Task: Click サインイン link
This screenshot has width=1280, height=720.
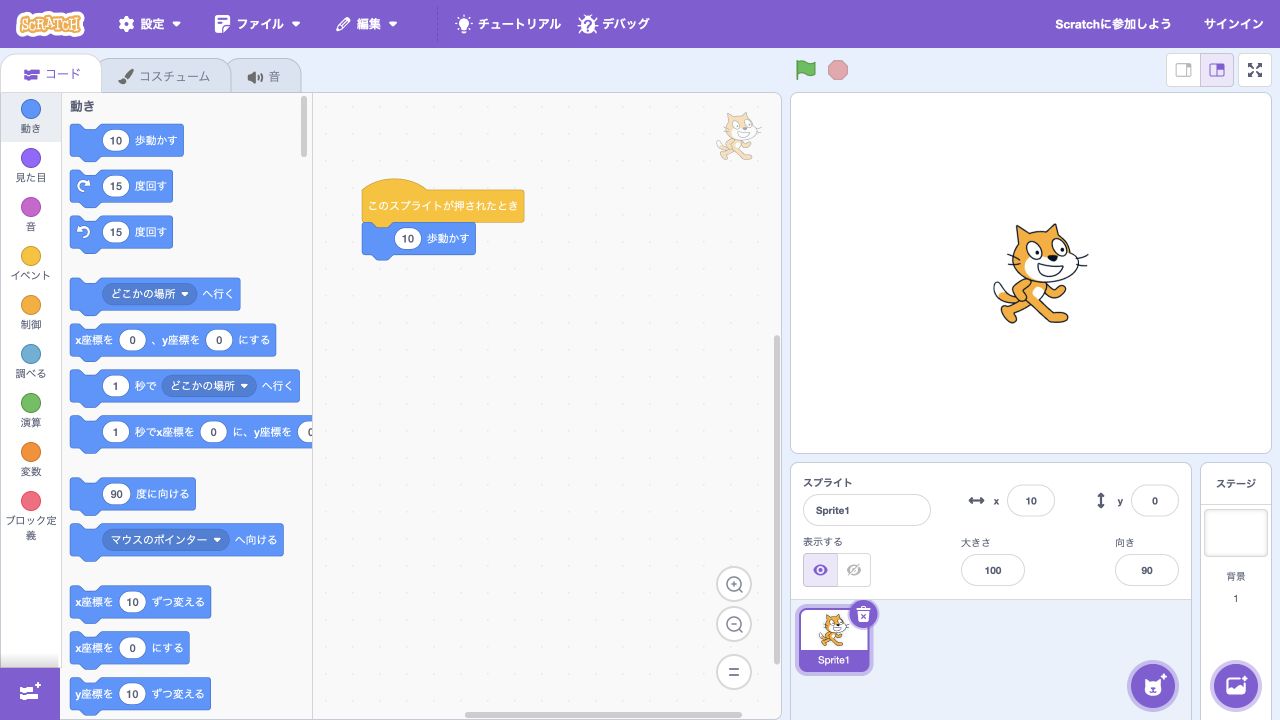Action: (1234, 24)
